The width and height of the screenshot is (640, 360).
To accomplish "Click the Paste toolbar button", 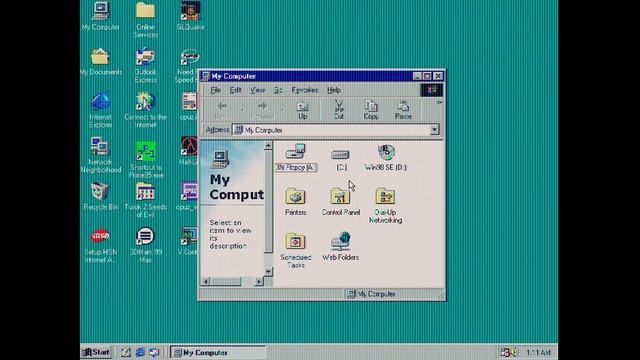I will coord(403,110).
